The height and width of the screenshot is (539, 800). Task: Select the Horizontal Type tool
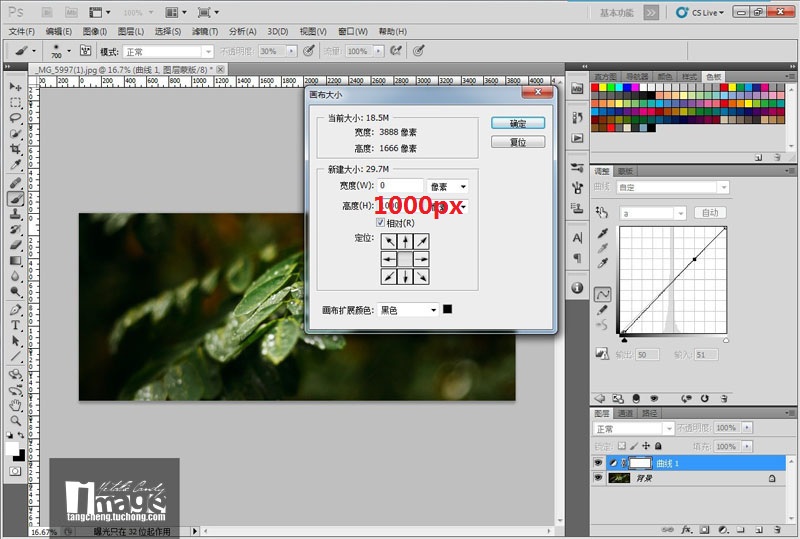pos(16,325)
